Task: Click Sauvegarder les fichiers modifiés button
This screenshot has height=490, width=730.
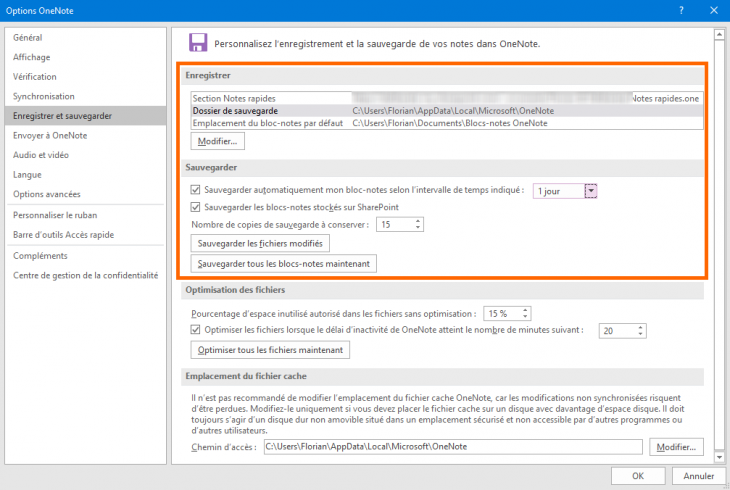Action: coord(260,244)
